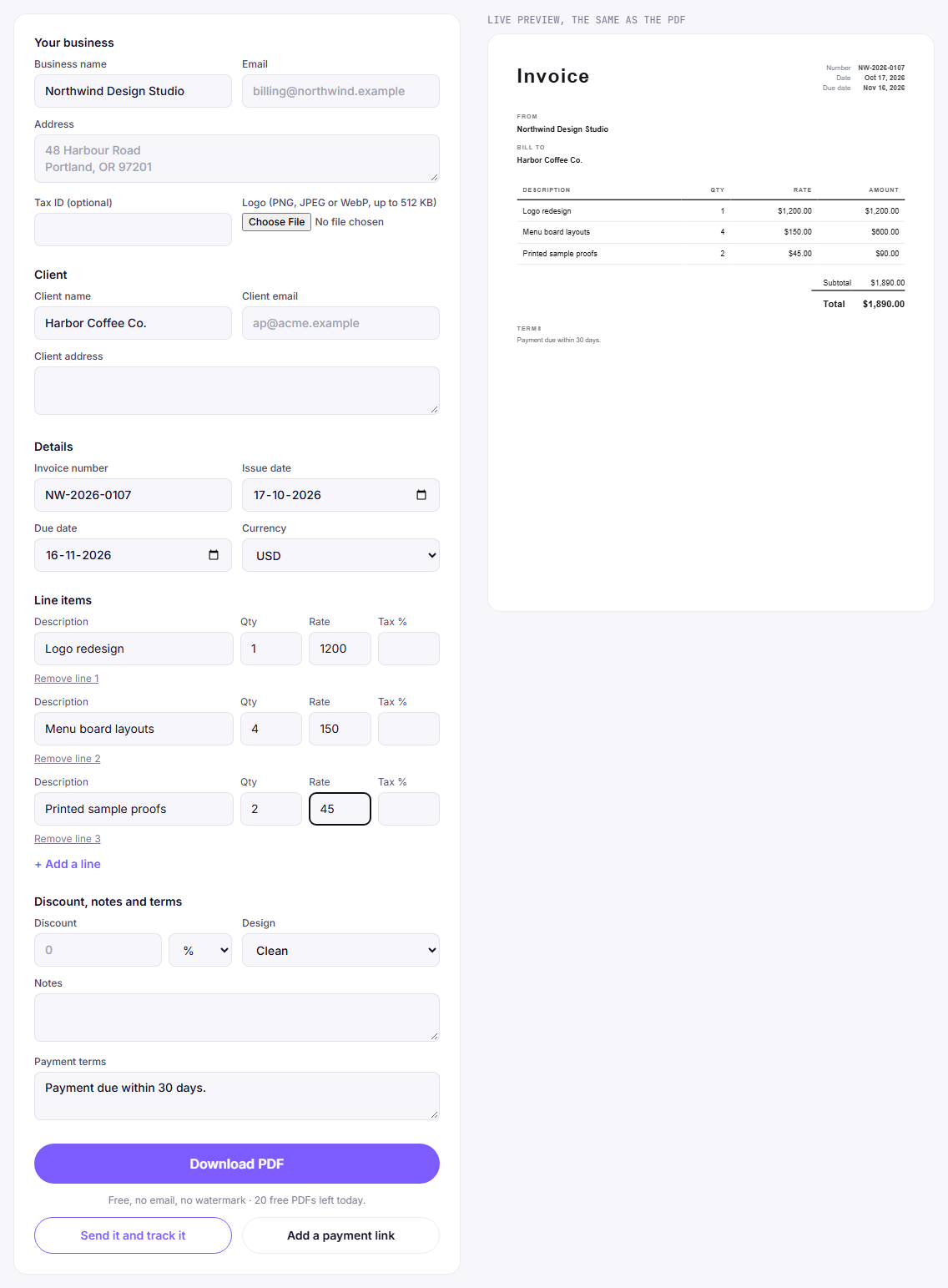Click the Tax ID input field
This screenshot has width=948, height=1288.
(x=133, y=230)
